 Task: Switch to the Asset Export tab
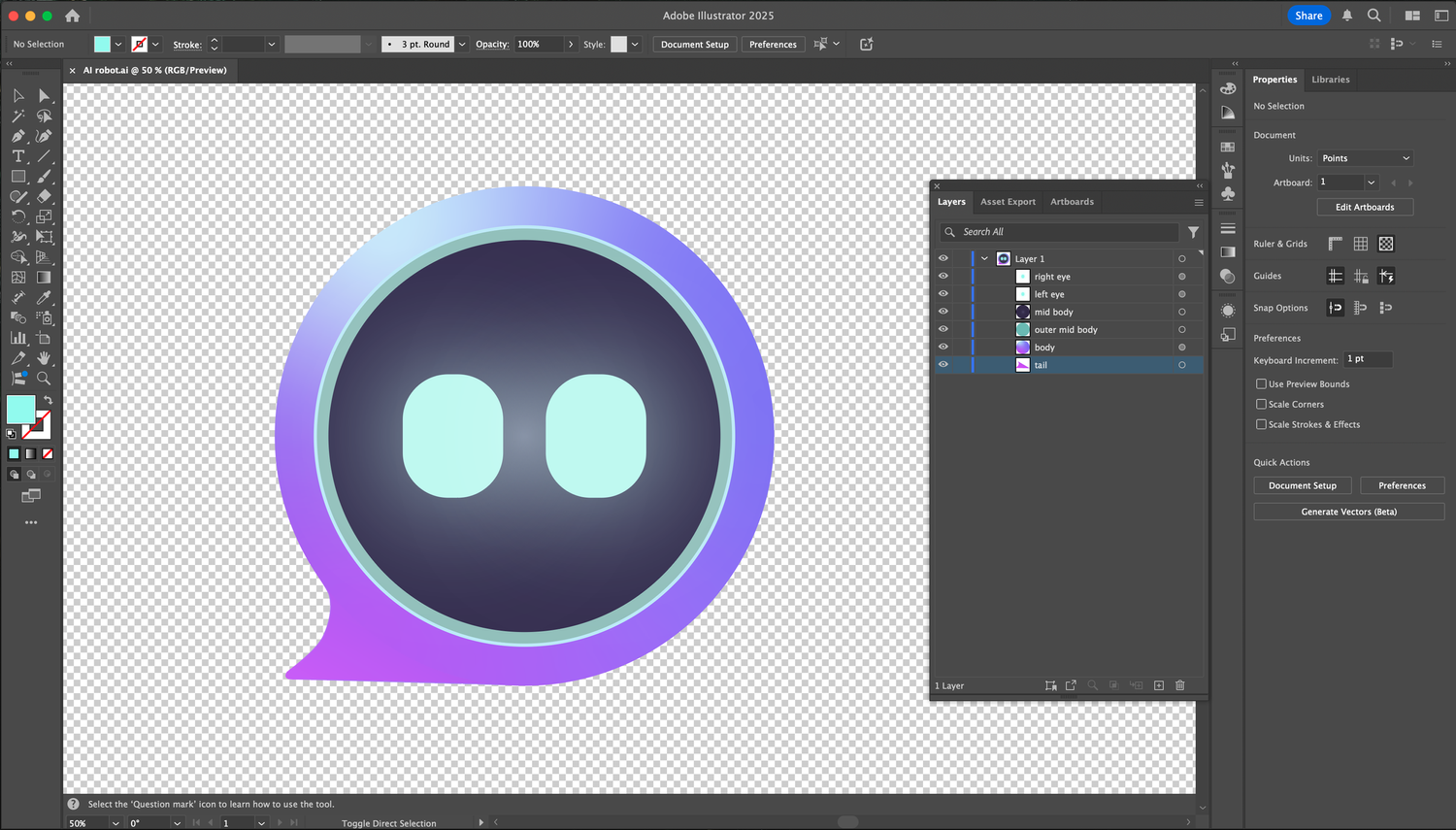(x=1008, y=202)
